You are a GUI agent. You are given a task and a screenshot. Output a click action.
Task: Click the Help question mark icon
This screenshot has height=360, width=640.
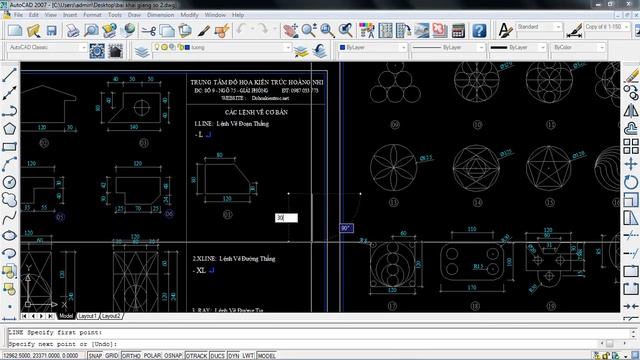pos(479,31)
